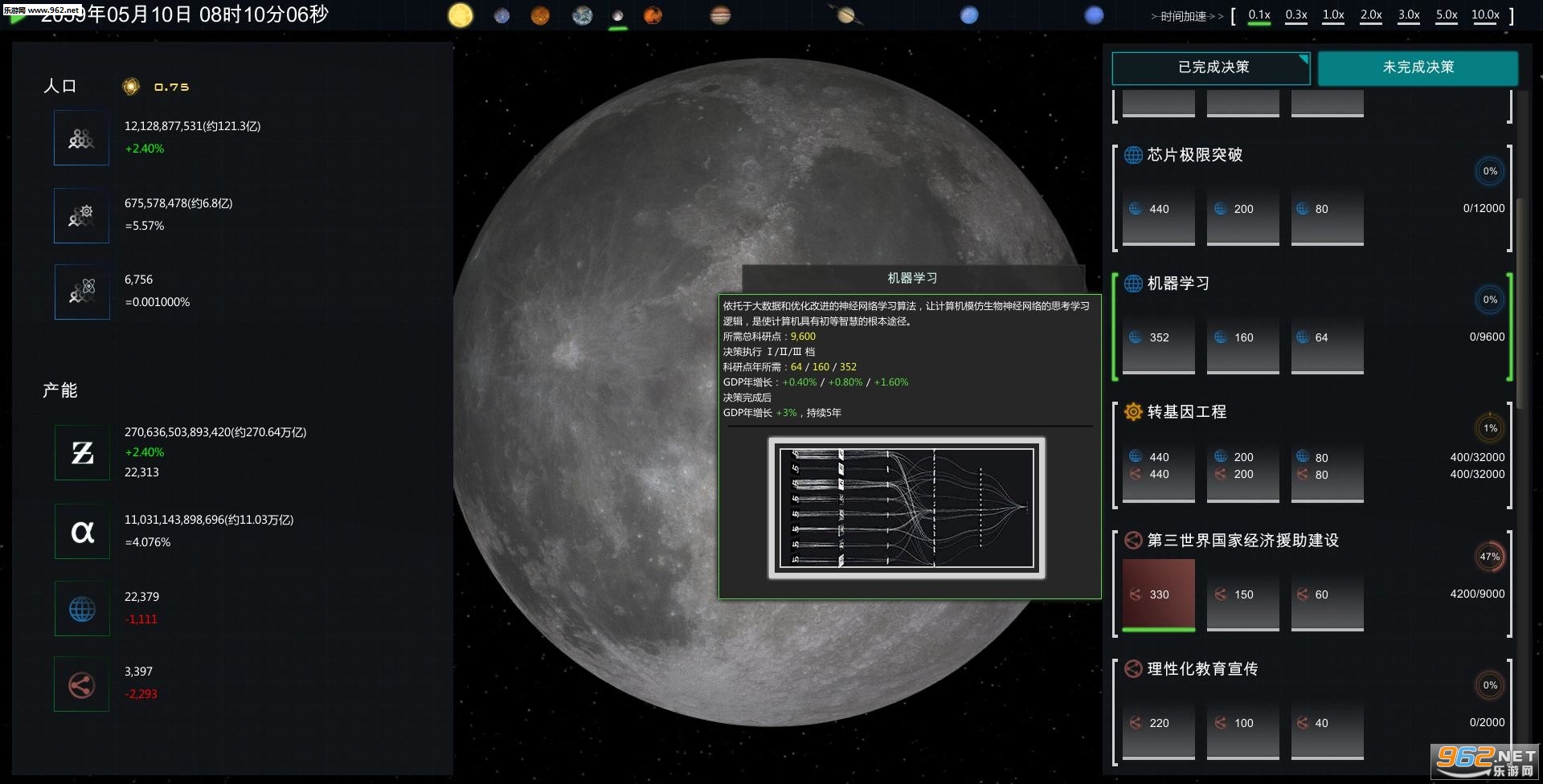Click the scientist population atom icon
This screenshot has height=784, width=1543.
[82, 292]
